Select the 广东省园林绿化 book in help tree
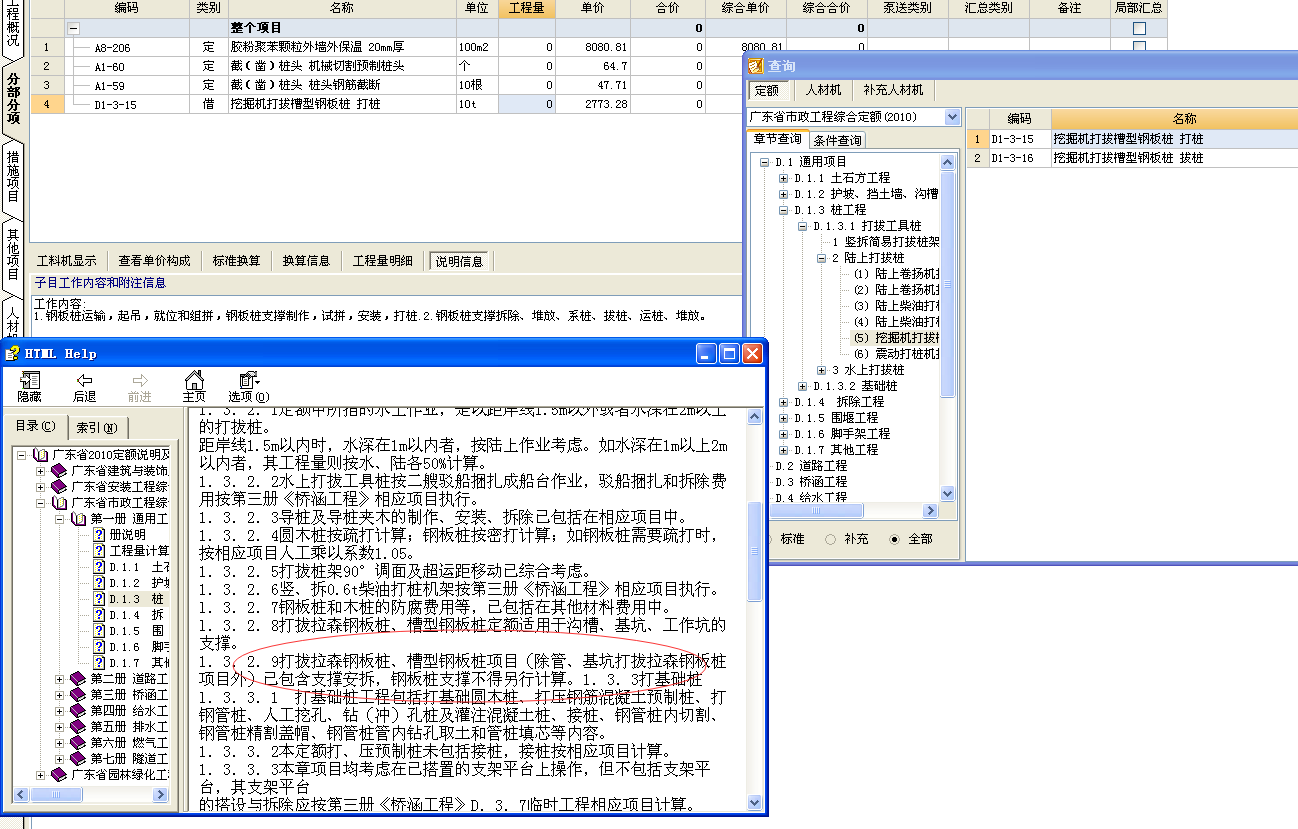The height and width of the screenshot is (829, 1298). pos(110,774)
